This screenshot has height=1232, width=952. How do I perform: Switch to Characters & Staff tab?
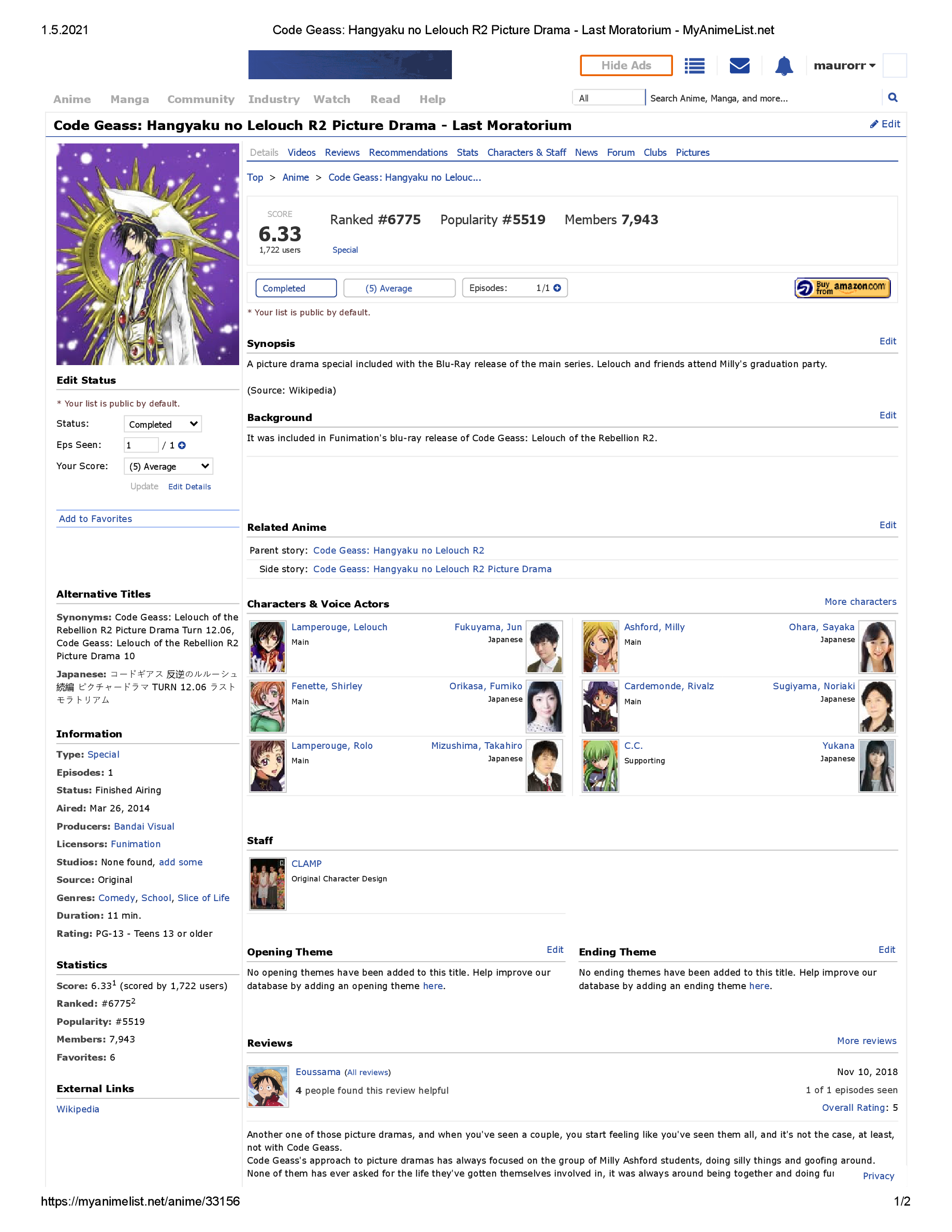527,152
